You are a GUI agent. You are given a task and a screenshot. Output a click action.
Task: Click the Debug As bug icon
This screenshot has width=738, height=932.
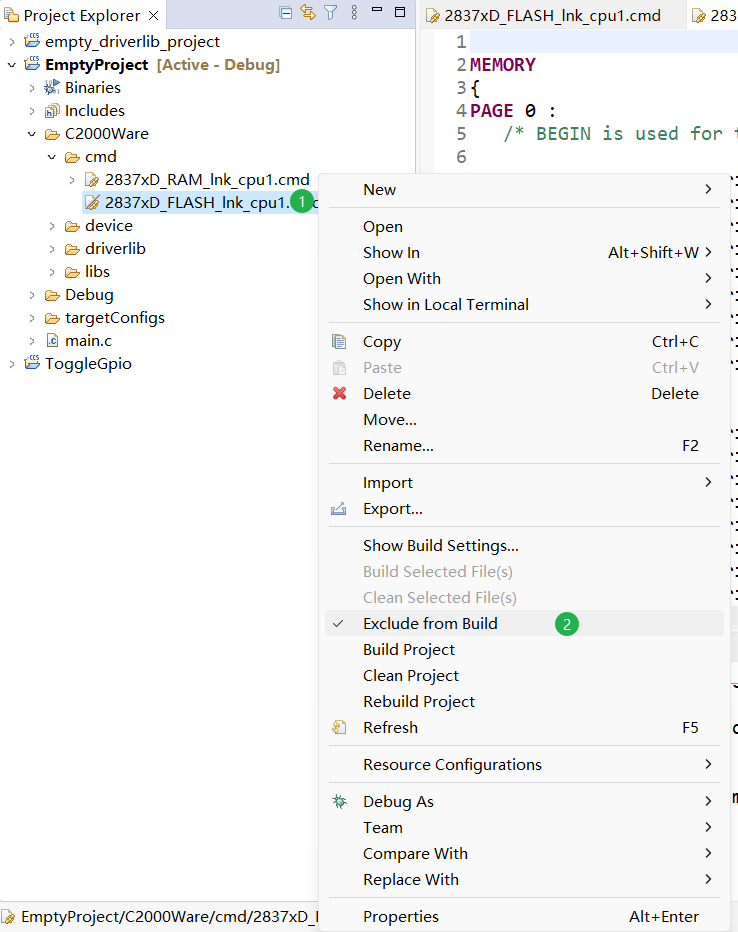coord(340,802)
